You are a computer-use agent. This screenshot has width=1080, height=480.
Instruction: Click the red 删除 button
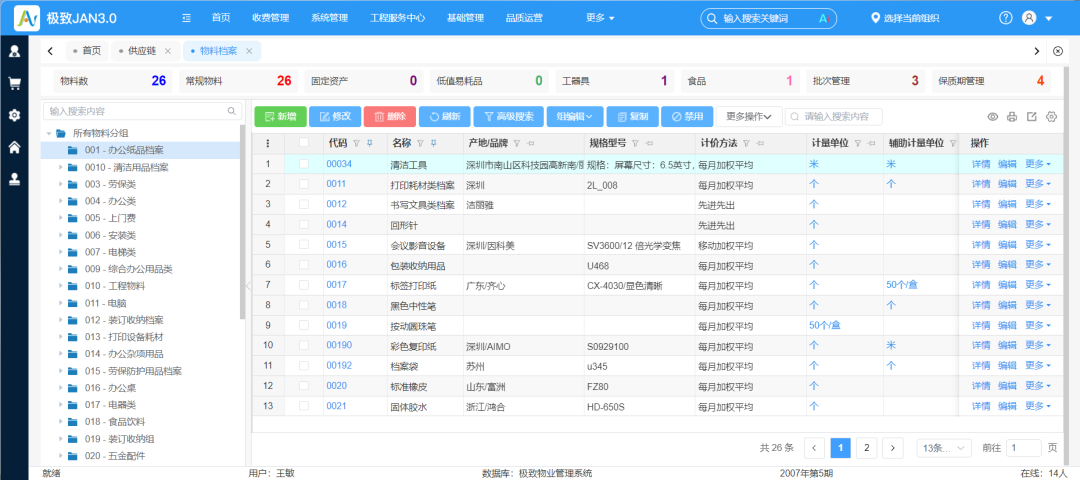click(x=390, y=116)
